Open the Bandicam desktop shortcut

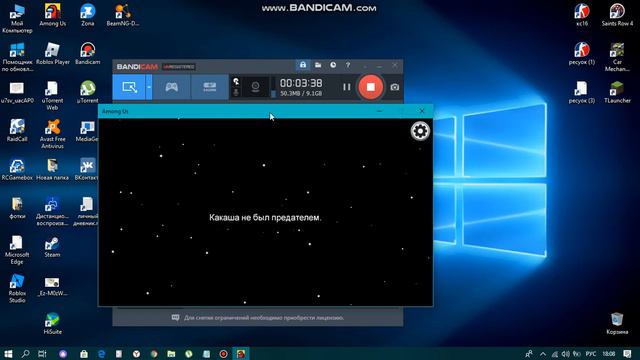[x=87, y=53]
